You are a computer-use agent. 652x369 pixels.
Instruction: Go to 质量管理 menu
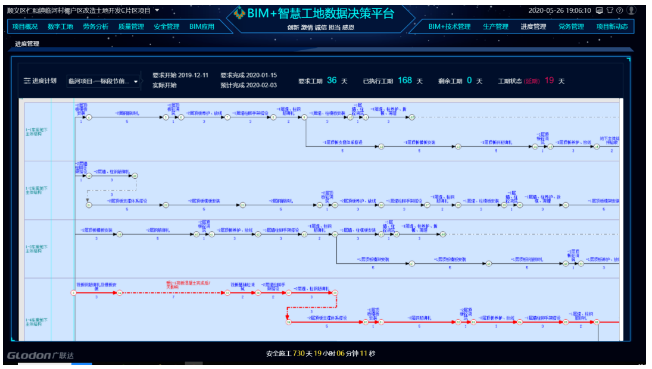click(131, 27)
